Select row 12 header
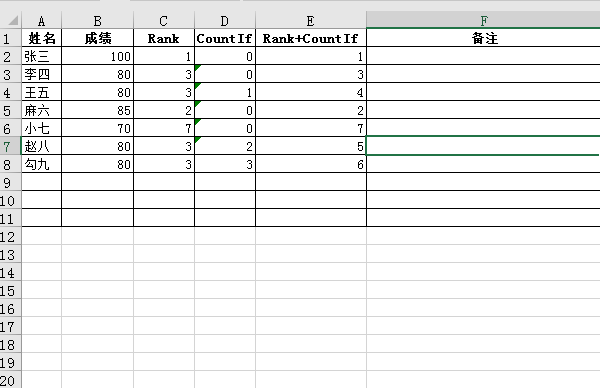The width and height of the screenshot is (600, 388). [x=11, y=236]
